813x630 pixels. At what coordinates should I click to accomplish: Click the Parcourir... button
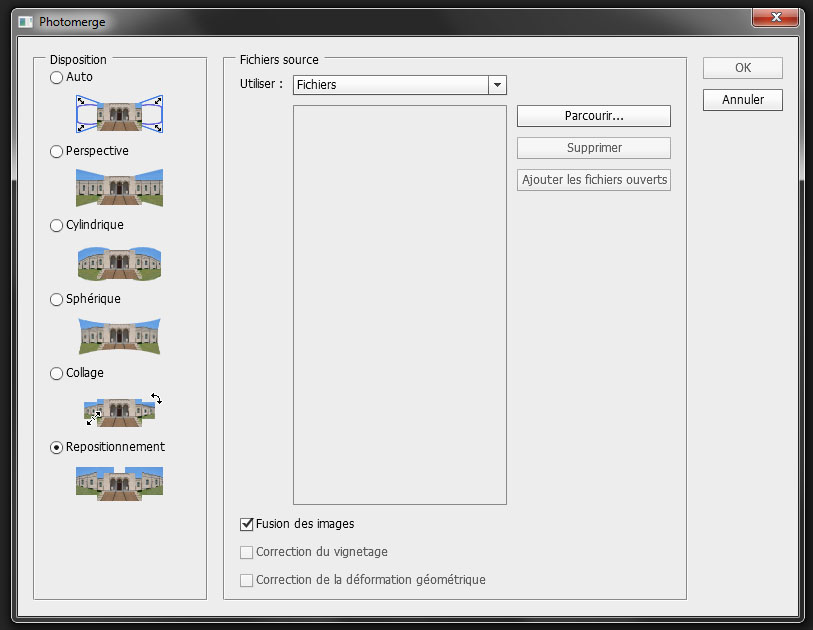tap(594, 116)
